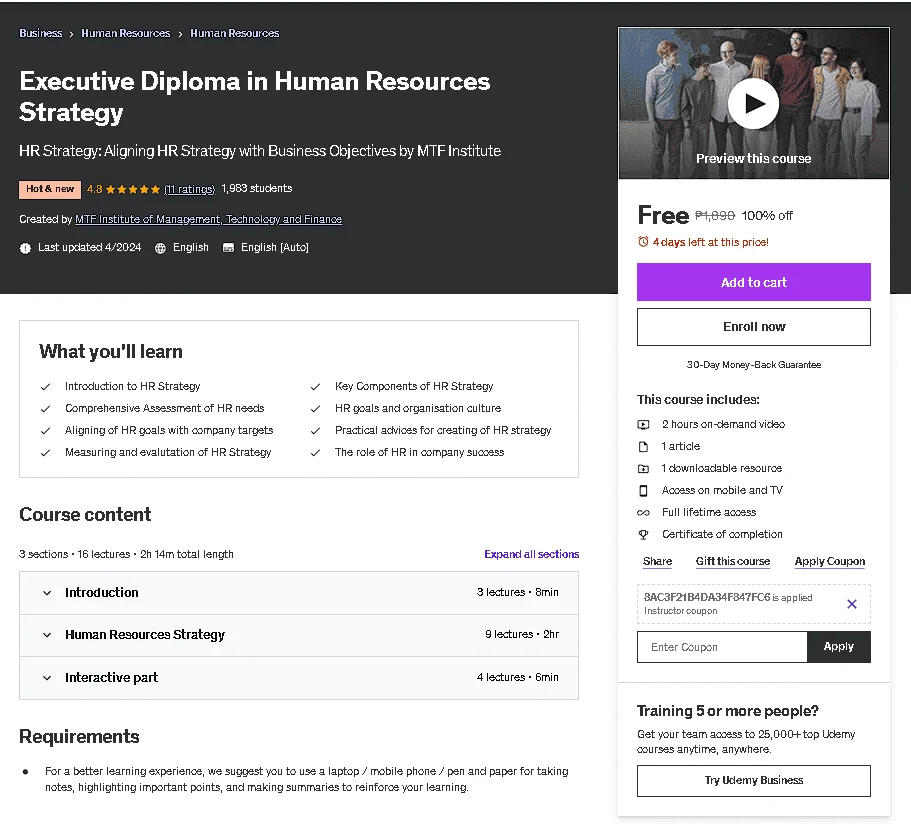Open the 11 ratings link
Image resolution: width=911 pixels, height=824 pixels.
pyautogui.click(x=189, y=189)
